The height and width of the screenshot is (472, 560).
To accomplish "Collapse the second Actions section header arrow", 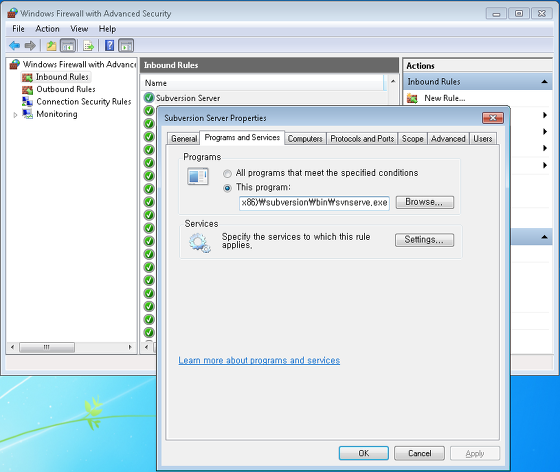I will [544, 237].
